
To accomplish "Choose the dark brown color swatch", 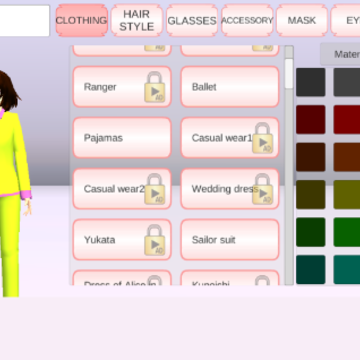I will pos(311,157).
